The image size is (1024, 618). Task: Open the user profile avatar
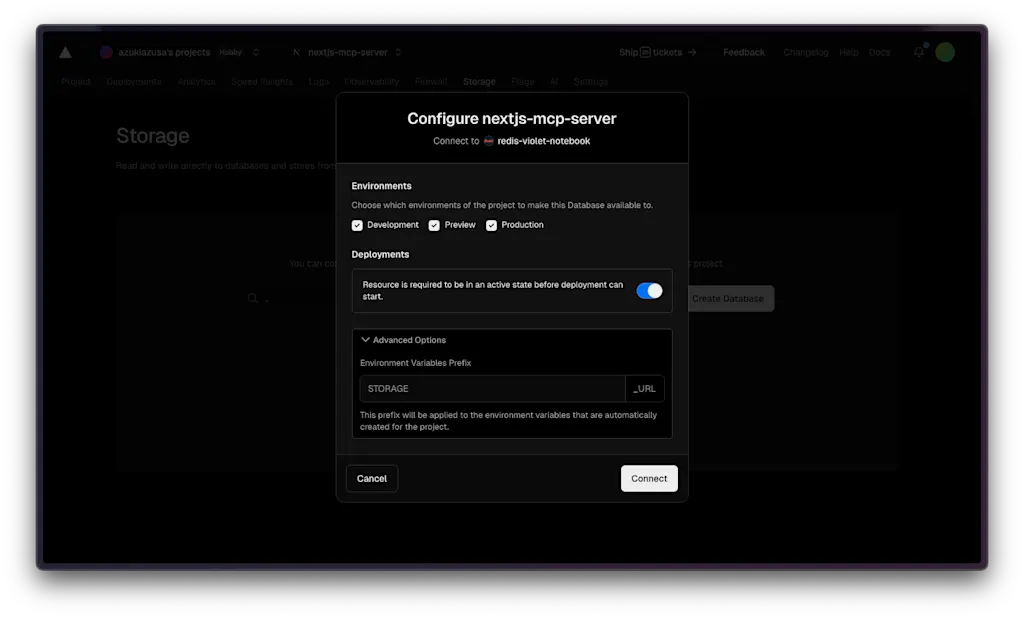click(x=944, y=52)
